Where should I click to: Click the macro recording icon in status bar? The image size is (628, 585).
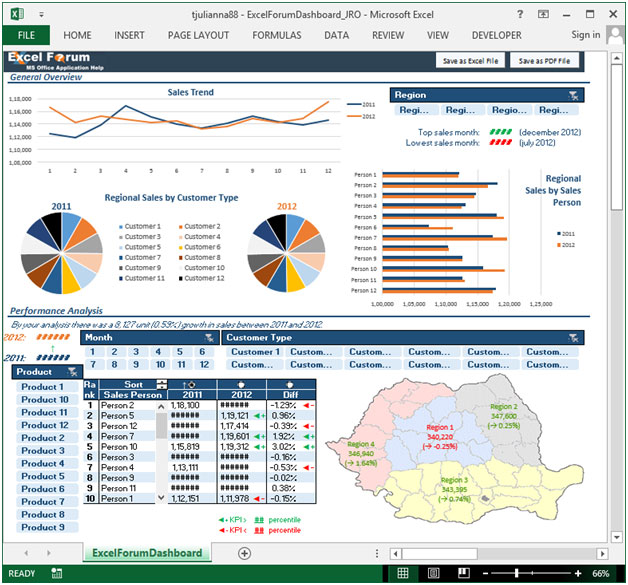[57, 573]
